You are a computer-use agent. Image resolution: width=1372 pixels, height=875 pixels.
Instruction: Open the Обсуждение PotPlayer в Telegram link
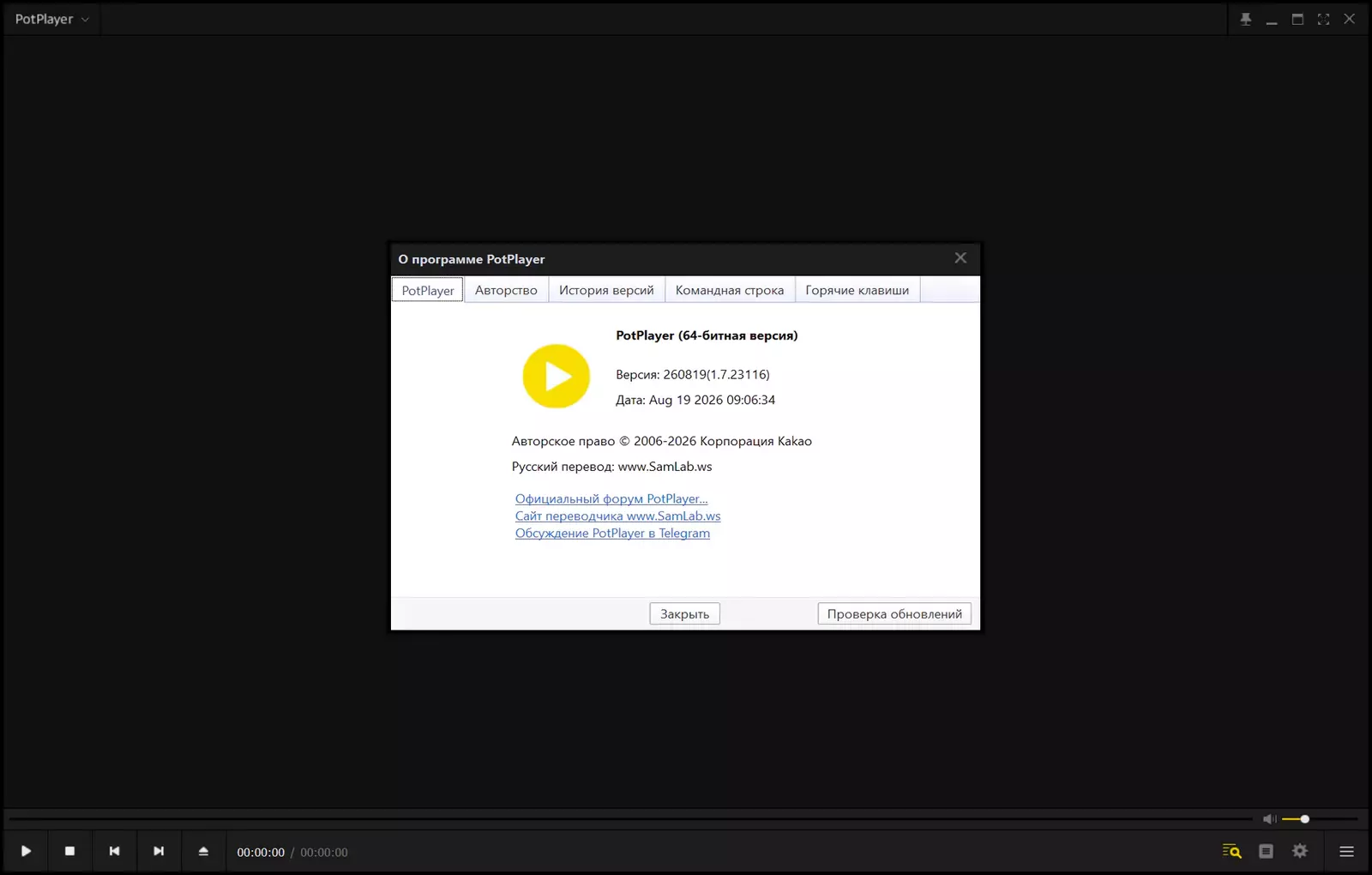612,533
